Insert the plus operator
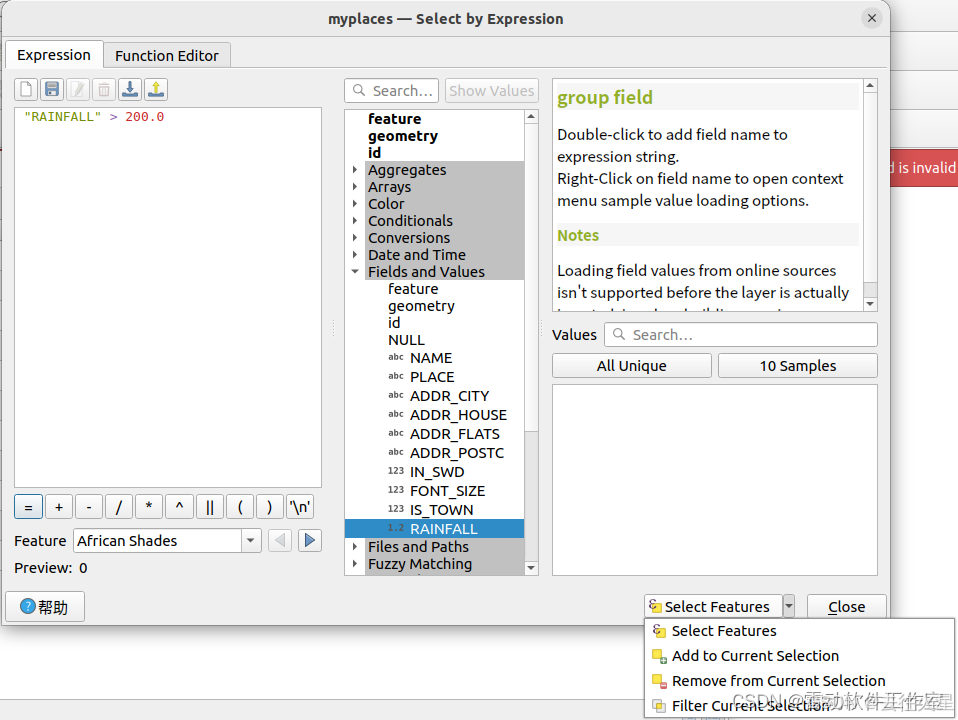958x720 pixels. coord(59,507)
